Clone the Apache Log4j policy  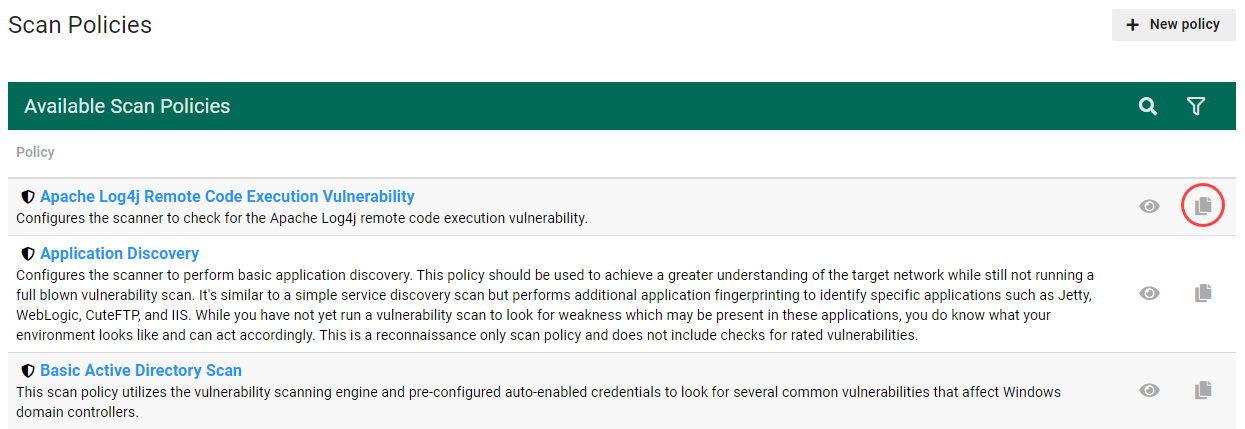click(x=1204, y=206)
